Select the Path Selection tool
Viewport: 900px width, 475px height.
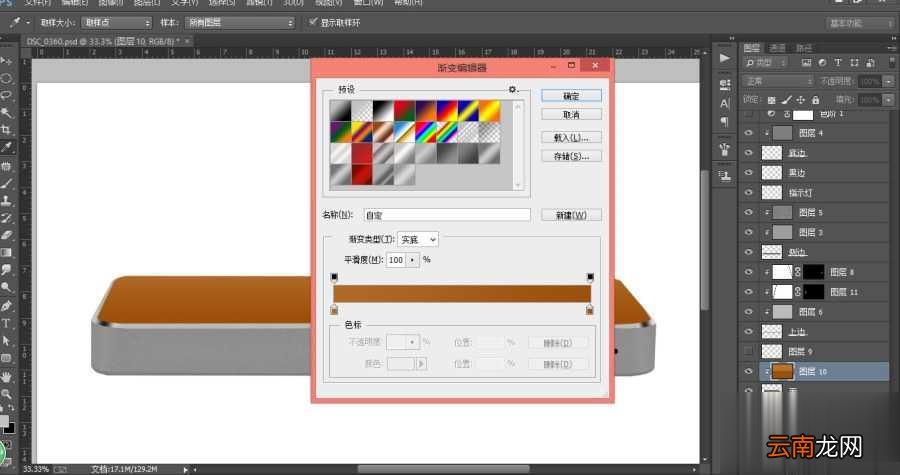(6, 341)
